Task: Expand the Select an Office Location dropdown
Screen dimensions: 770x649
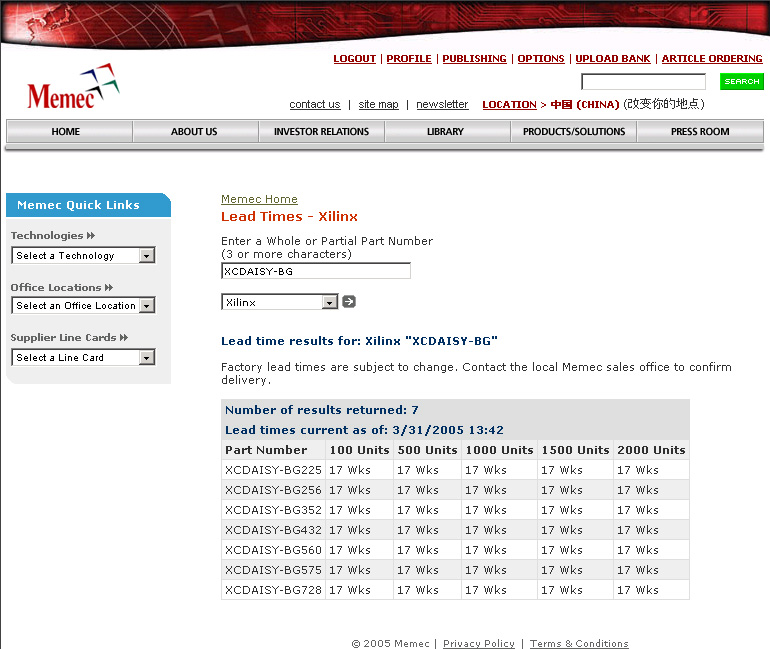Action: [x=84, y=306]
